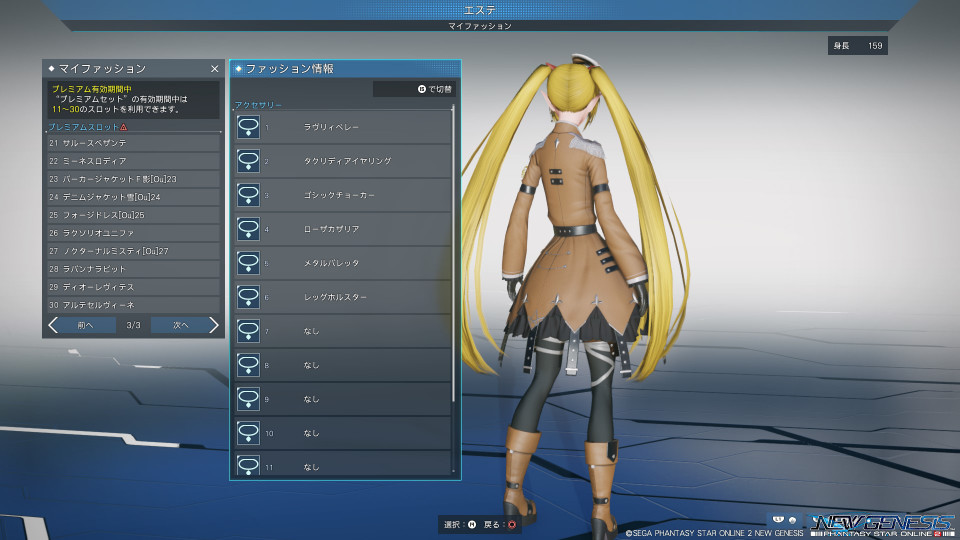Click the red warning icon beside プレミアムスロット

pyautogui.click(x=124, y=127)
